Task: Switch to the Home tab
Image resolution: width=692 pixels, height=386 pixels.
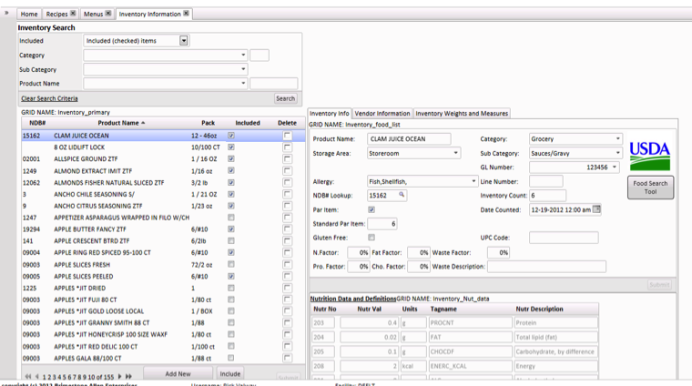Action: point(29,14)
